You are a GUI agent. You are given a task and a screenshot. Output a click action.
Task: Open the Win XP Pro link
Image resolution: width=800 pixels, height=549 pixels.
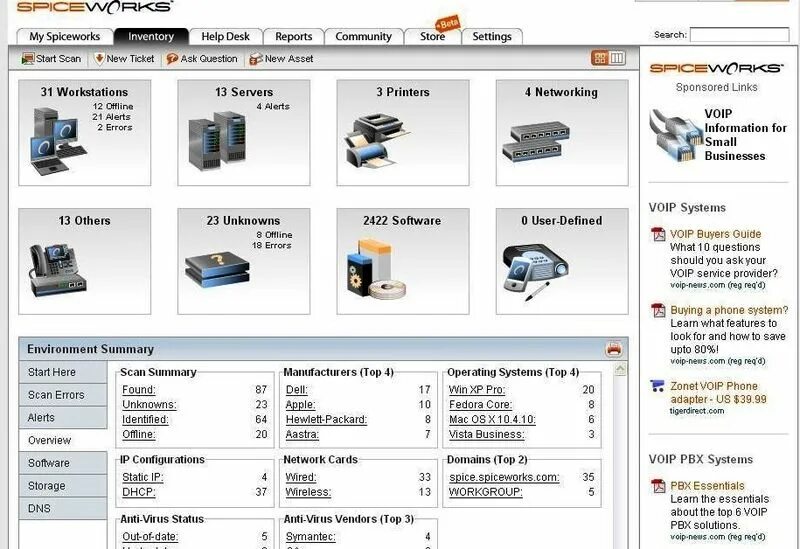tap(477, 390)
